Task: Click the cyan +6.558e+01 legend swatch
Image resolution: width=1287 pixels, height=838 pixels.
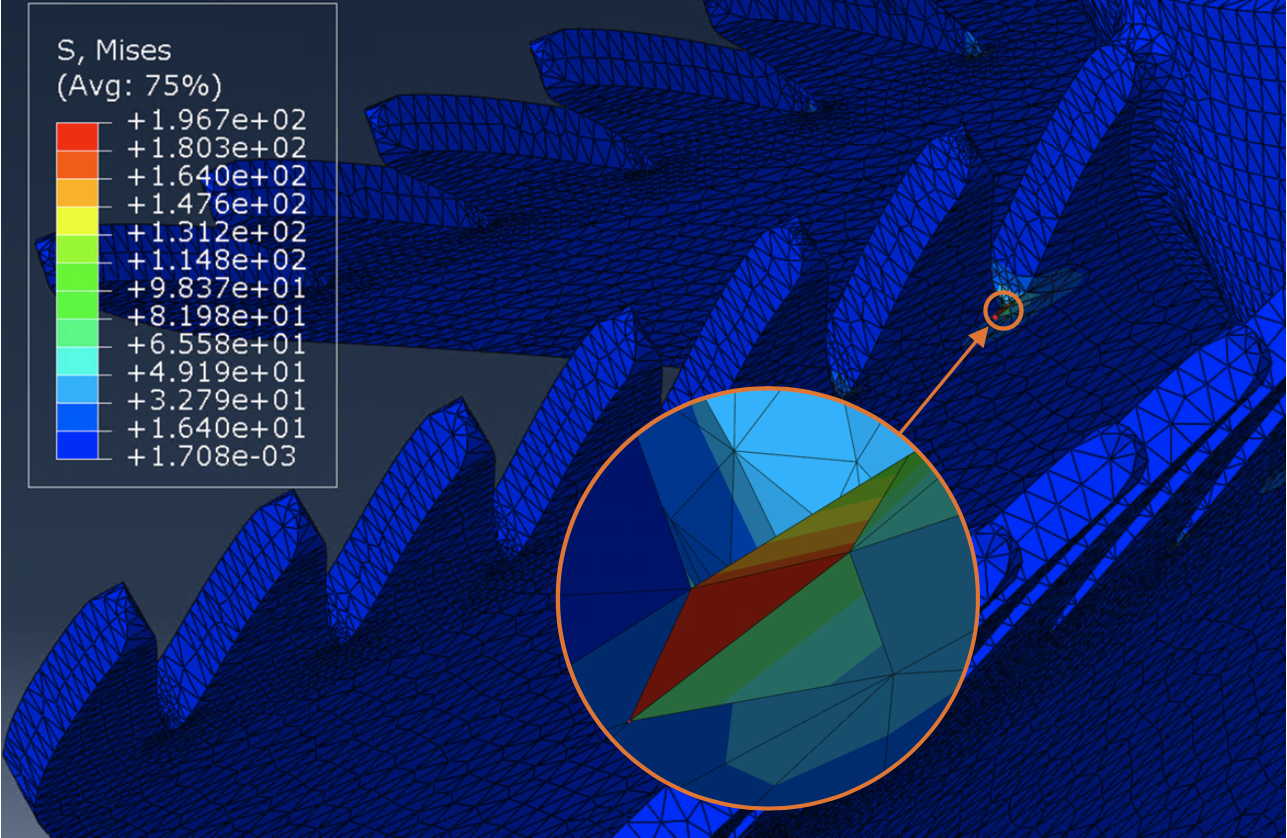Action: pyautogui.click(x=78, y=359)
